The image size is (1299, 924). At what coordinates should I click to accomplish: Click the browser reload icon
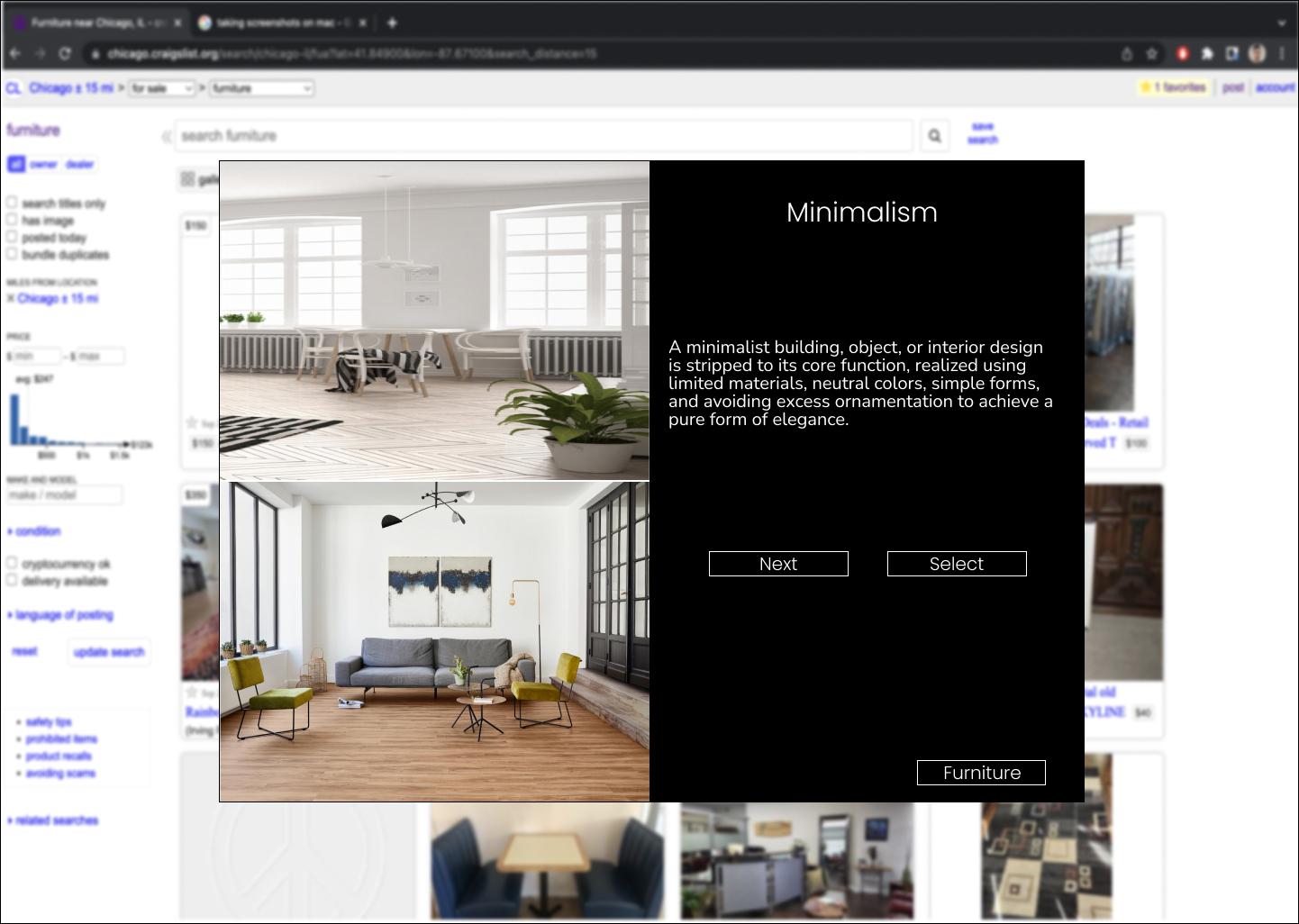(x=65, y=54)
